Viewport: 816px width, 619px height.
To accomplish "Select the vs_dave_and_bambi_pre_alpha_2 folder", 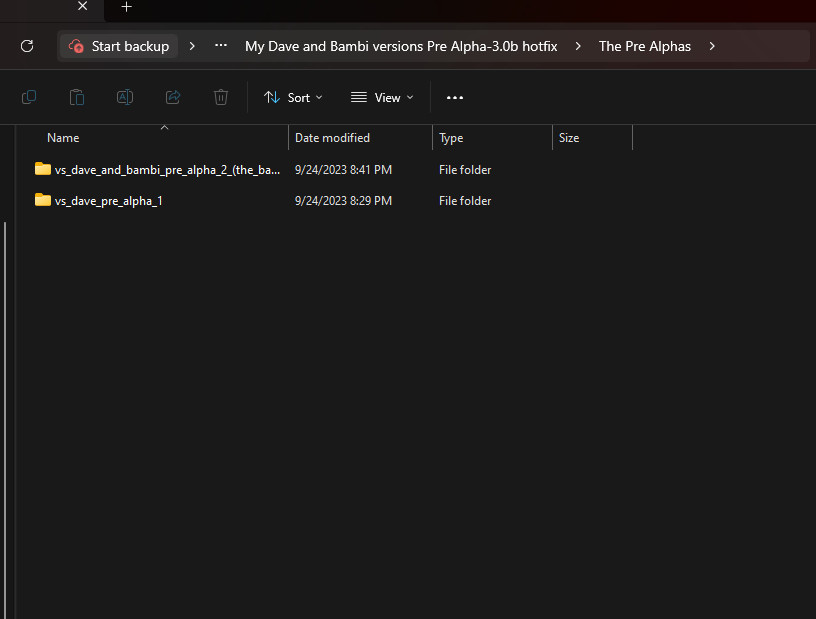I will [x=167, y=170].
